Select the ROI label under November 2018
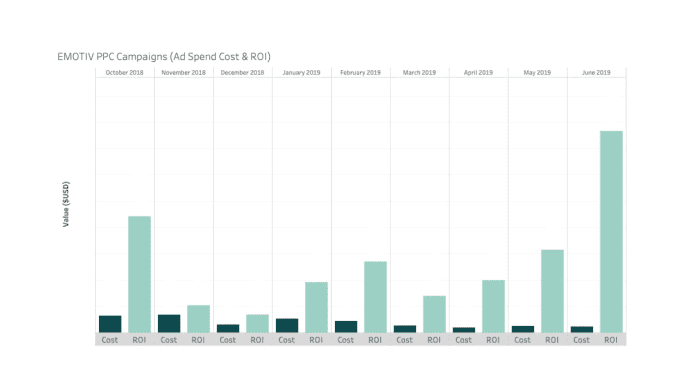The image size is (696, 392). click(198, 340)
